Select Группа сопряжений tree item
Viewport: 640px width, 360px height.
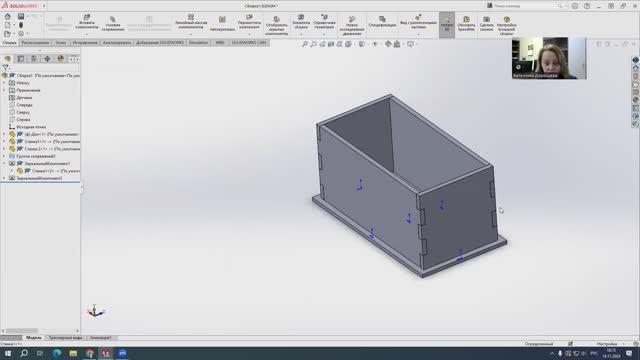click(36, 156)
